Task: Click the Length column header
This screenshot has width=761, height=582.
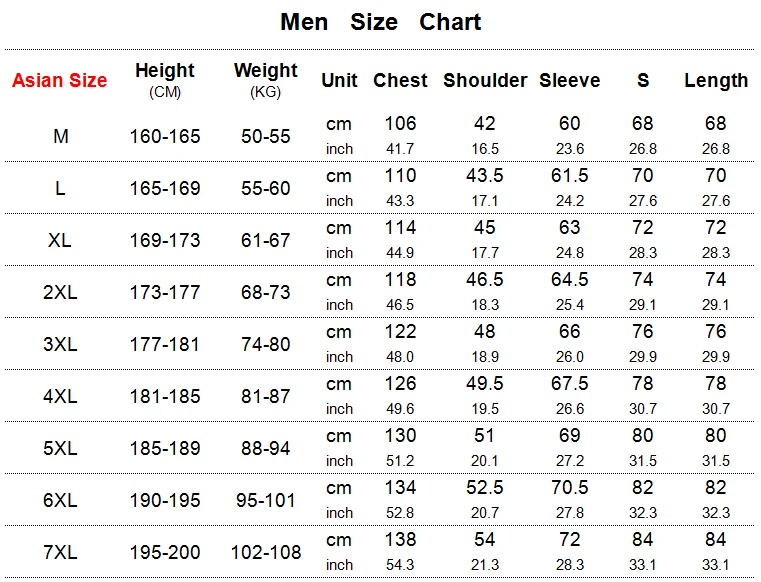Action: click(x=716, y=81)
